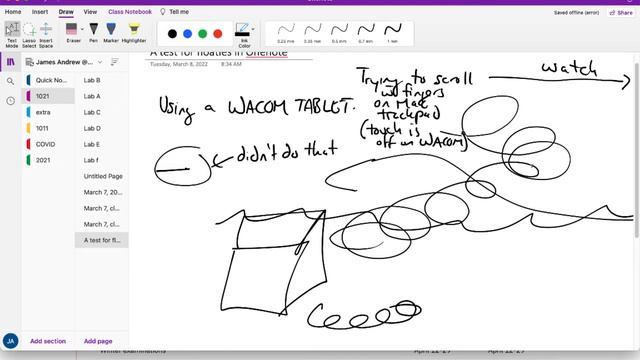640x360 pixels.
Task: Click the page title text
Action: 218,53
